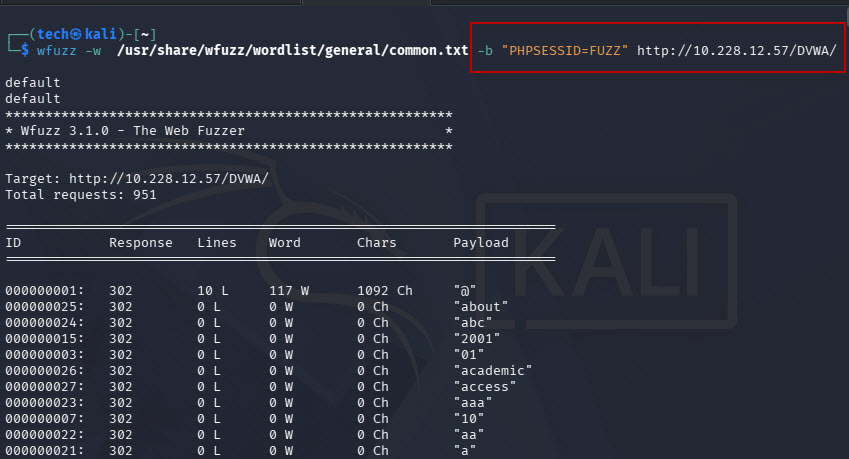
Task: Click the tech㉿kali prompt text
Action: 77,34
